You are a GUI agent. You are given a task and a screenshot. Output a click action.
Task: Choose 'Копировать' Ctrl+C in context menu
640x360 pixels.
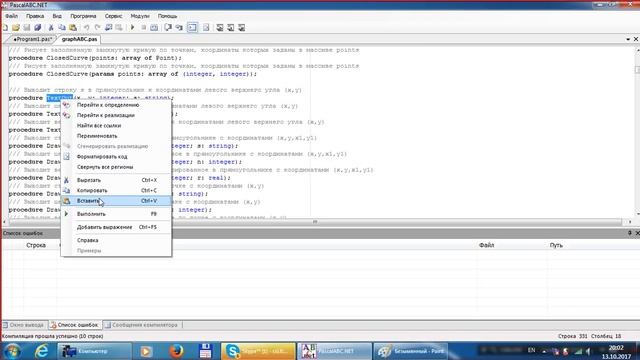[116, 191]
